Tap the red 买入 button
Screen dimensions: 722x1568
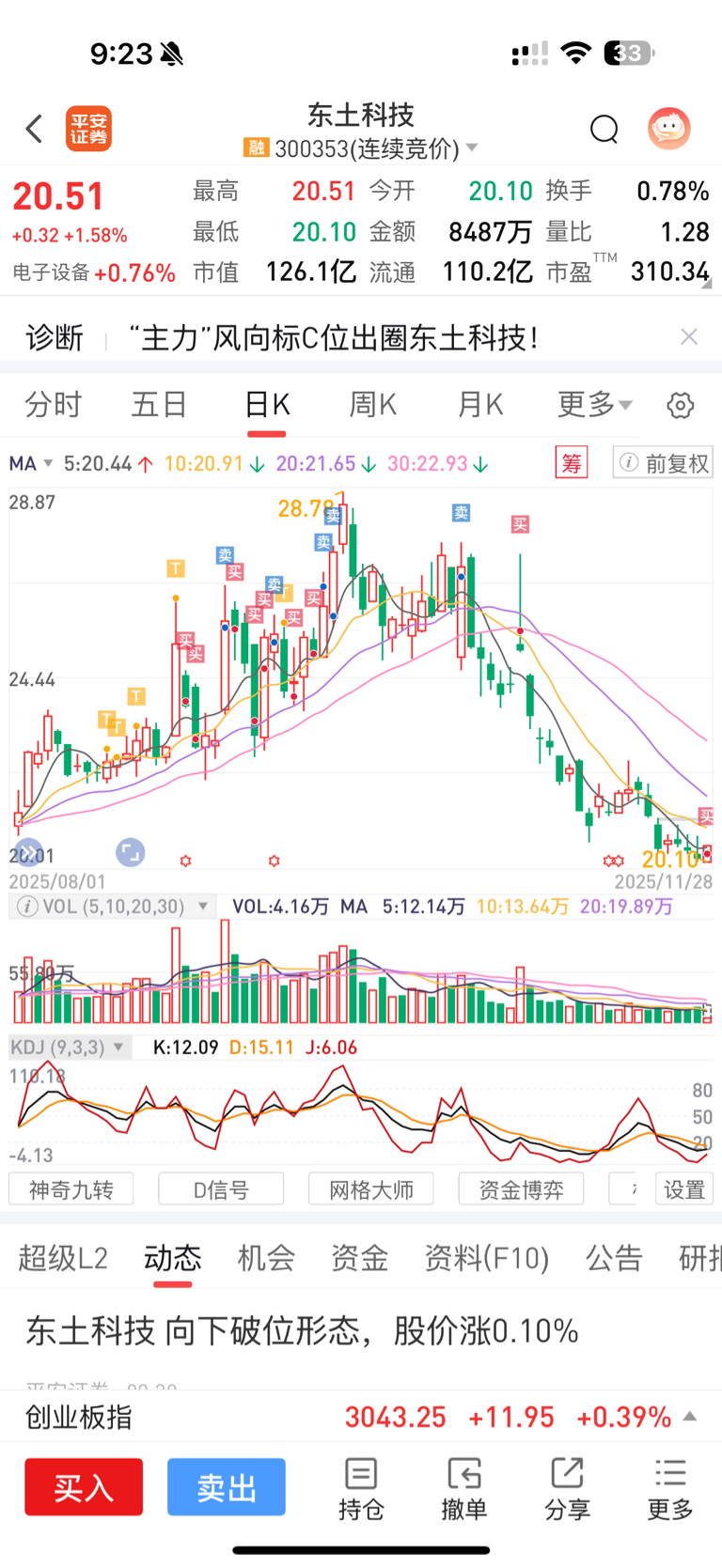coord(84,1487)
